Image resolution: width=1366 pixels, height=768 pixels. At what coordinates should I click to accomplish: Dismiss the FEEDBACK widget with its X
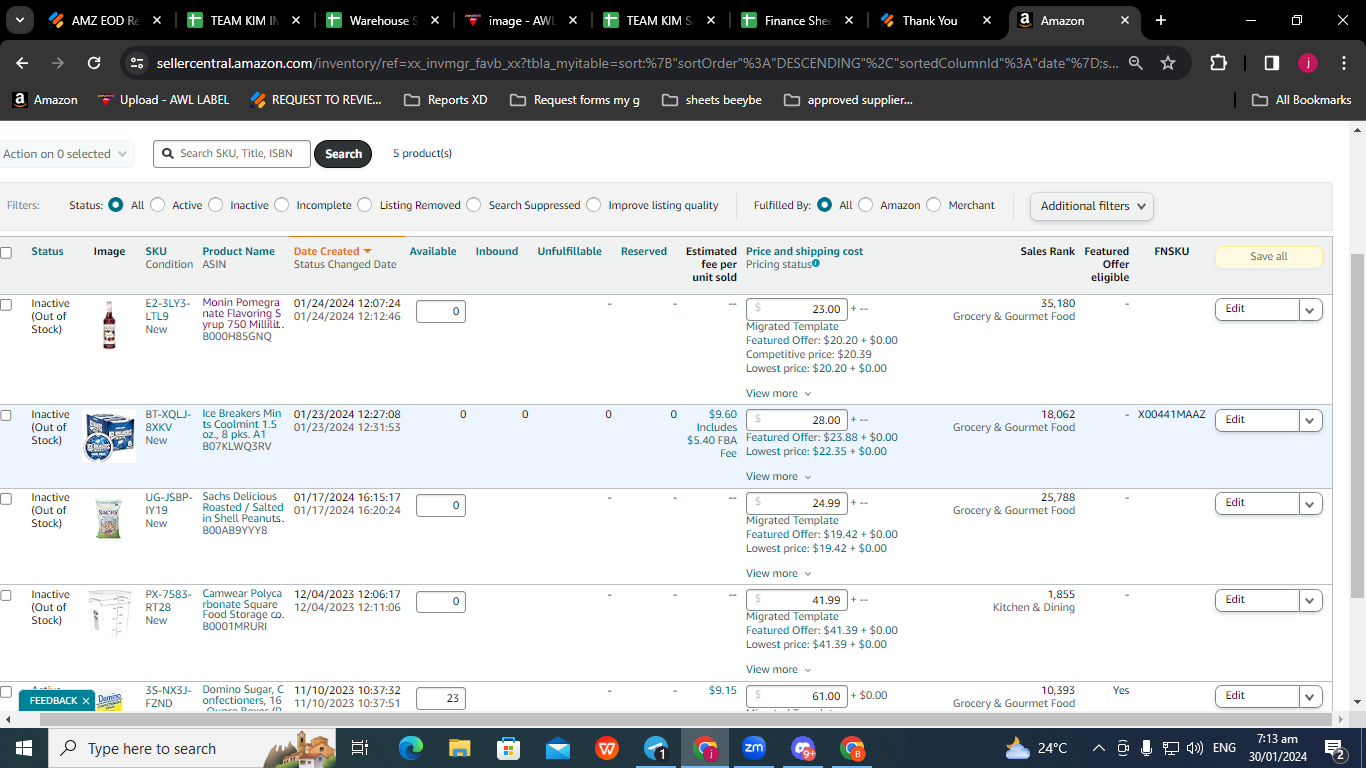pos(86,701)
